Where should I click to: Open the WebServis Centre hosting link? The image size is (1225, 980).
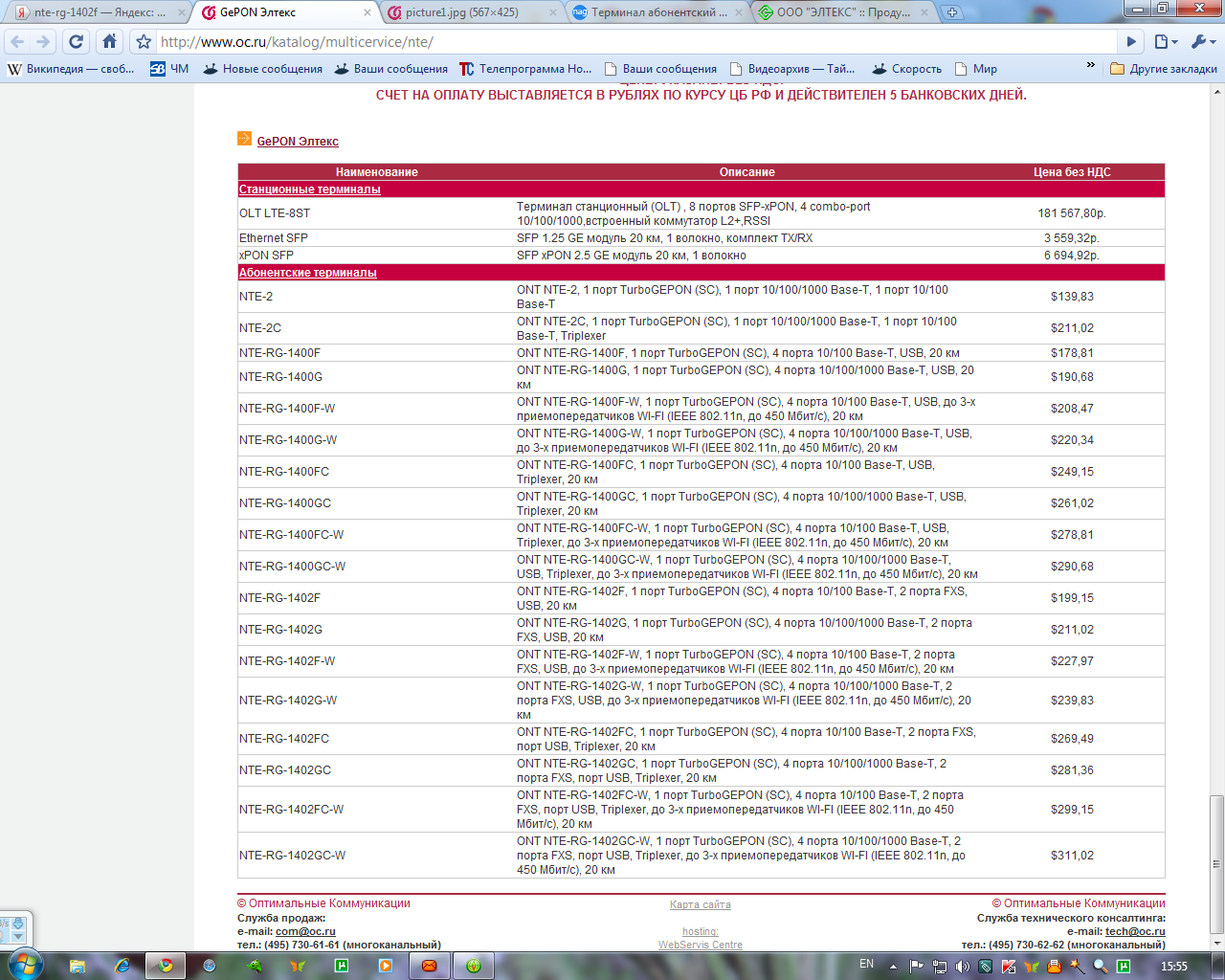point(701,945)
